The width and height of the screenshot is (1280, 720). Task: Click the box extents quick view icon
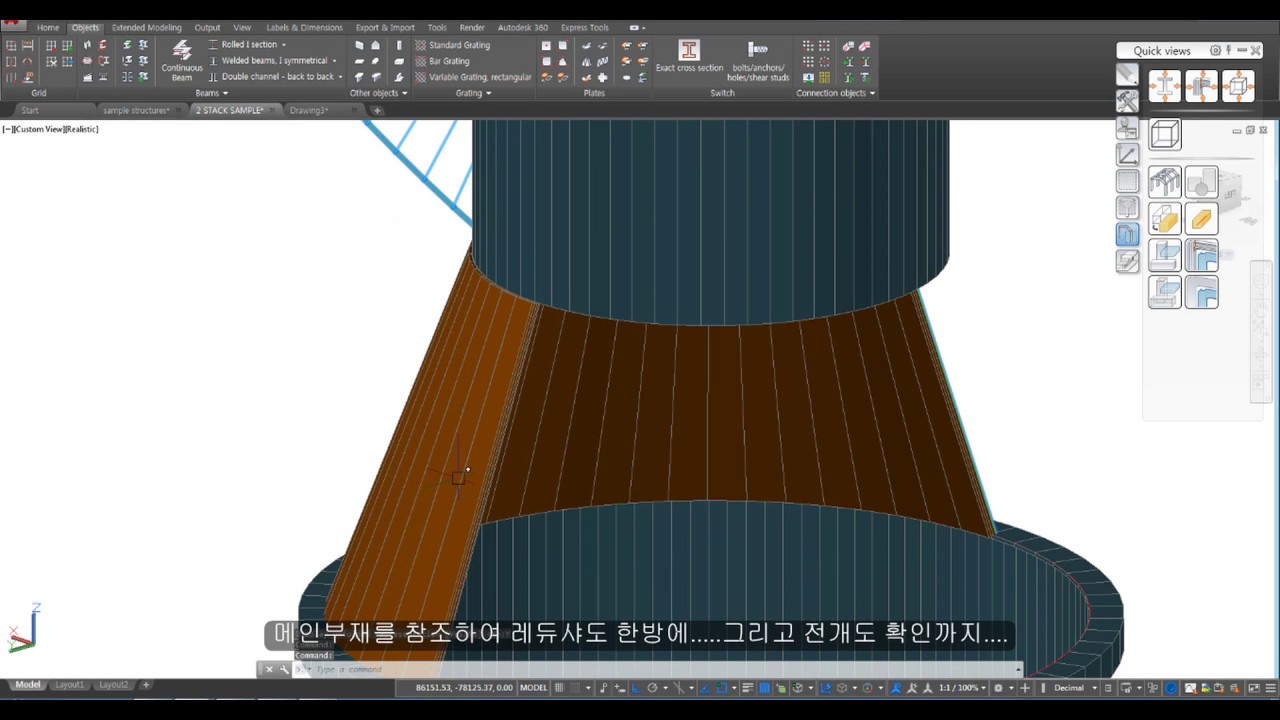point(1238,86)
